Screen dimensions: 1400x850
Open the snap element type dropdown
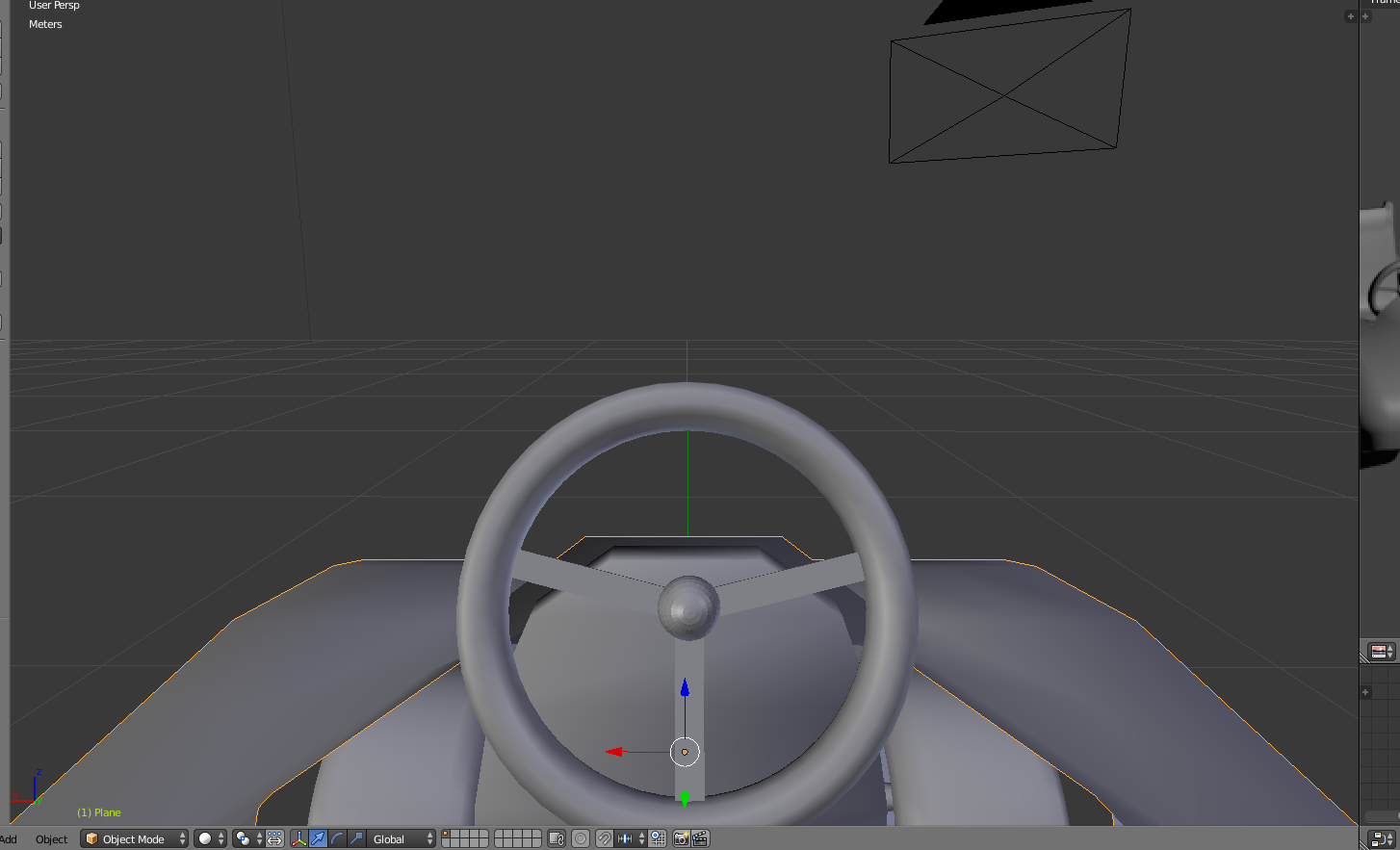click(631, 839)
